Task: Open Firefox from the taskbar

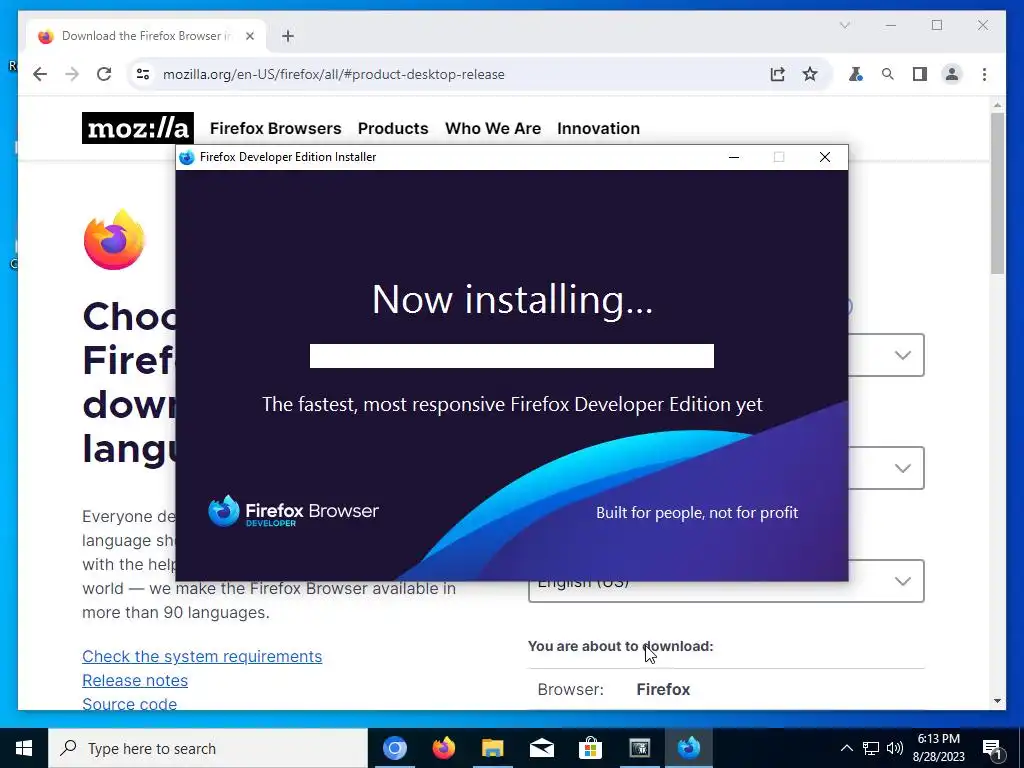Action: [443, 748]
